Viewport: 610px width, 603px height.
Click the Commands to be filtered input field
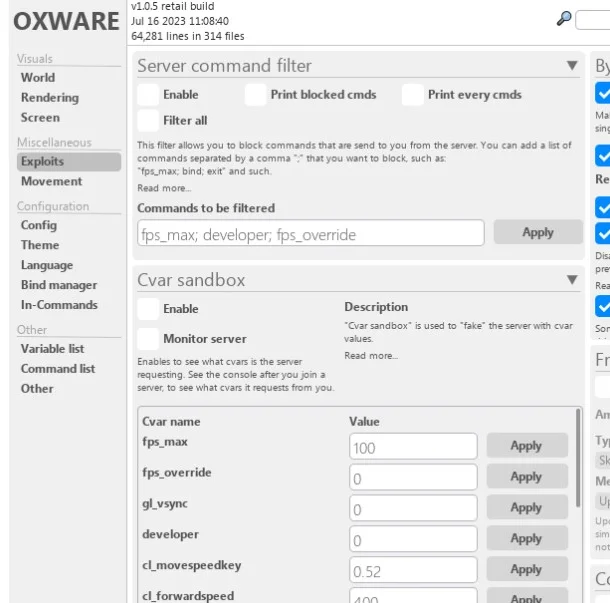pos(310,234)
